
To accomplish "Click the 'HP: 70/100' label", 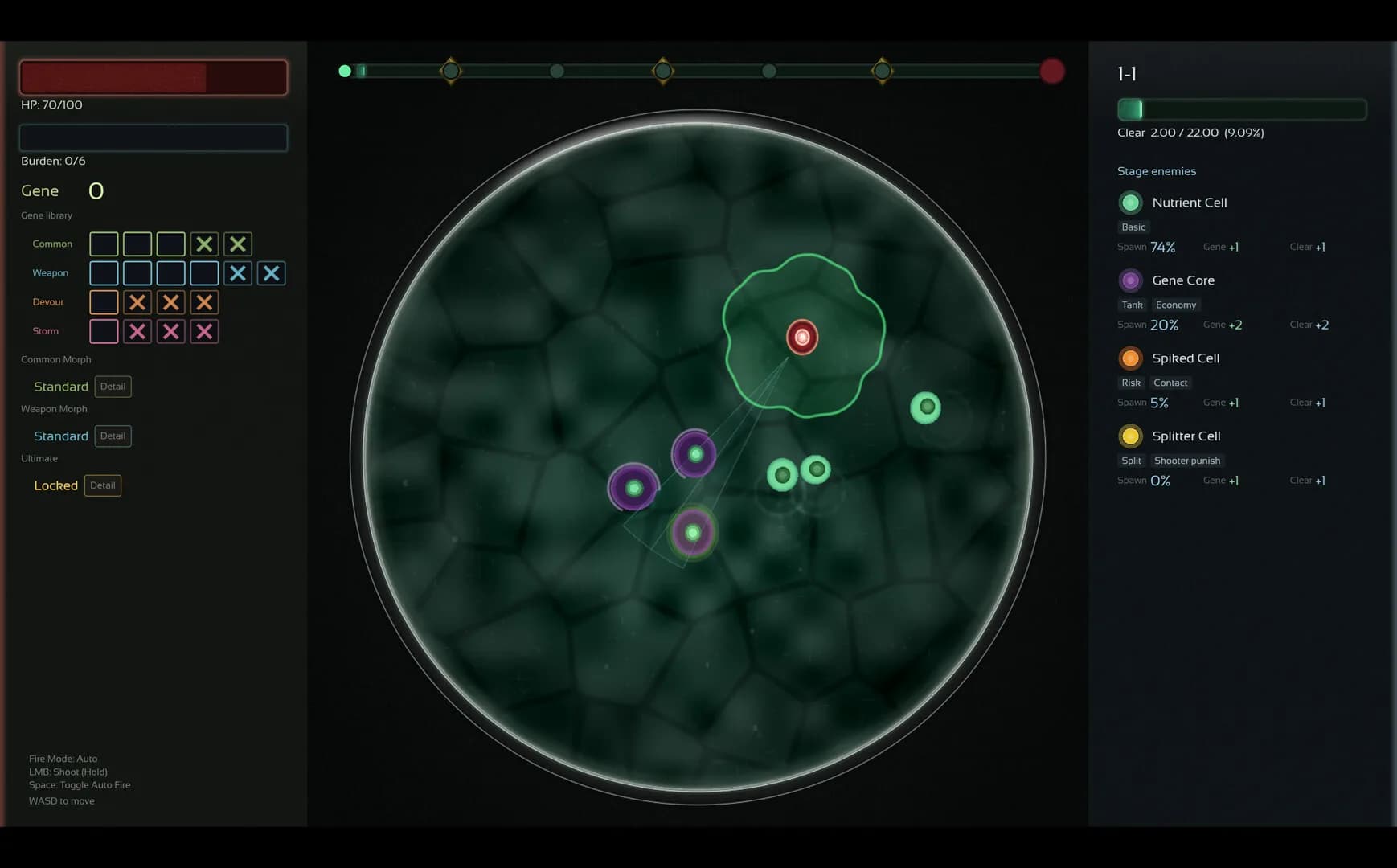I will [x=51, y=105].
